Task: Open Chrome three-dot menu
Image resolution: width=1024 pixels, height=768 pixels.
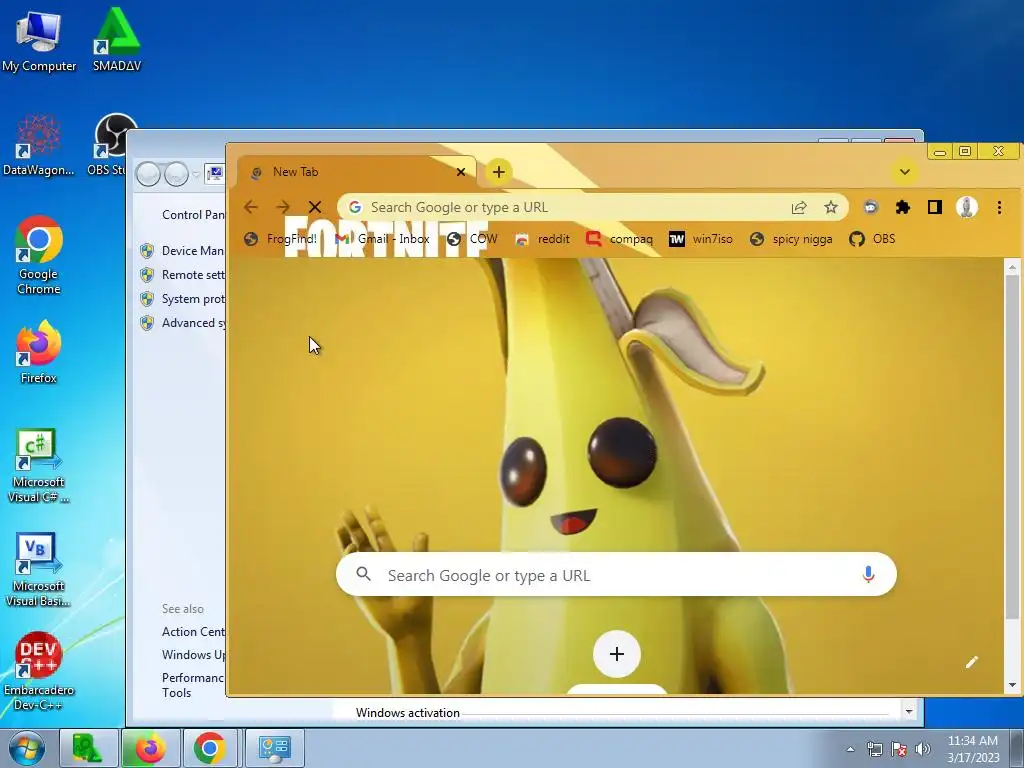Action: (x=999, y=207)
